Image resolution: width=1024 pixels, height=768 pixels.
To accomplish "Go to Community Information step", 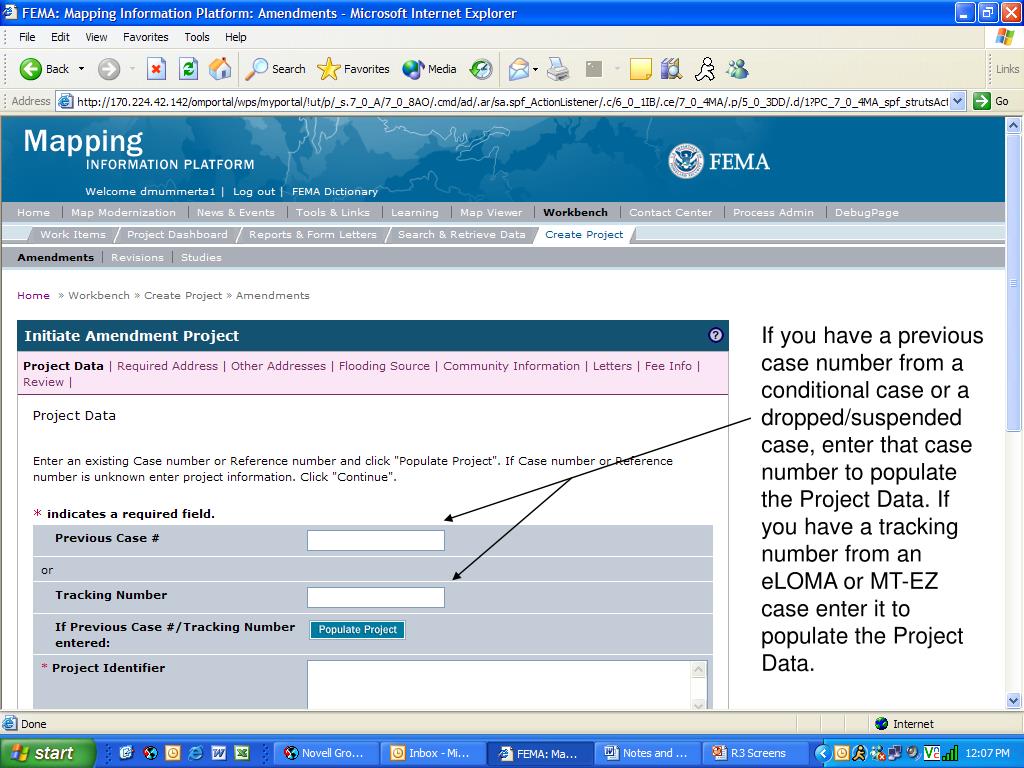I will click(x=511, y=366).
